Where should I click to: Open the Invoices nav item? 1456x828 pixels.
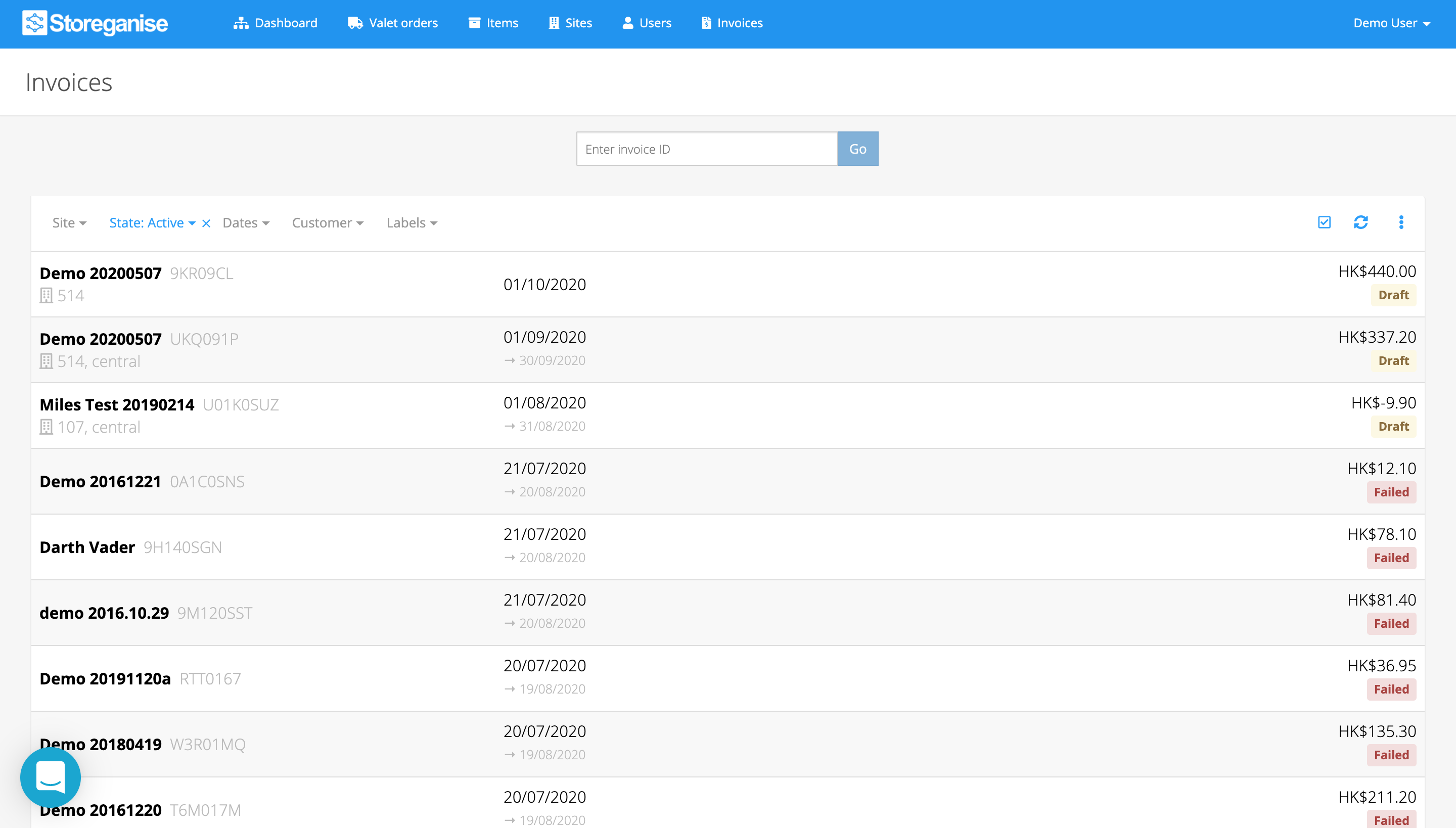click(x=732, y=23)
